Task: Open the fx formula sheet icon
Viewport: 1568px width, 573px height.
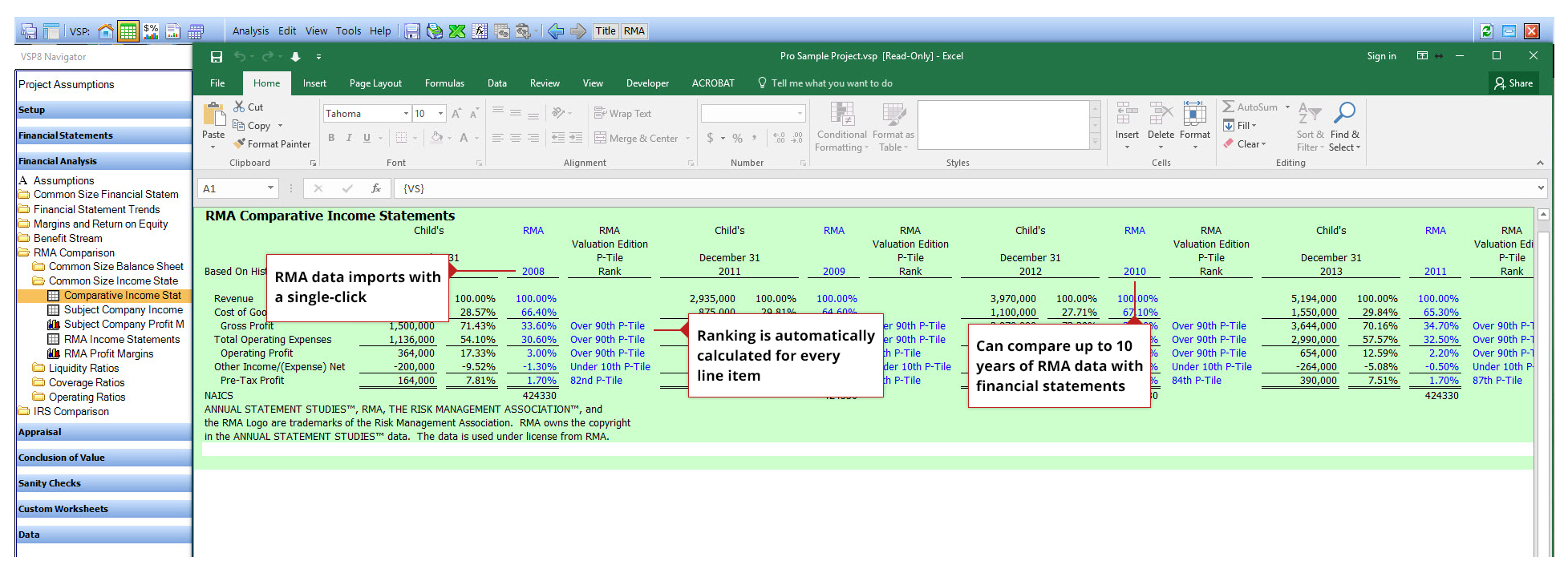Action: click(x=480, y=31)
